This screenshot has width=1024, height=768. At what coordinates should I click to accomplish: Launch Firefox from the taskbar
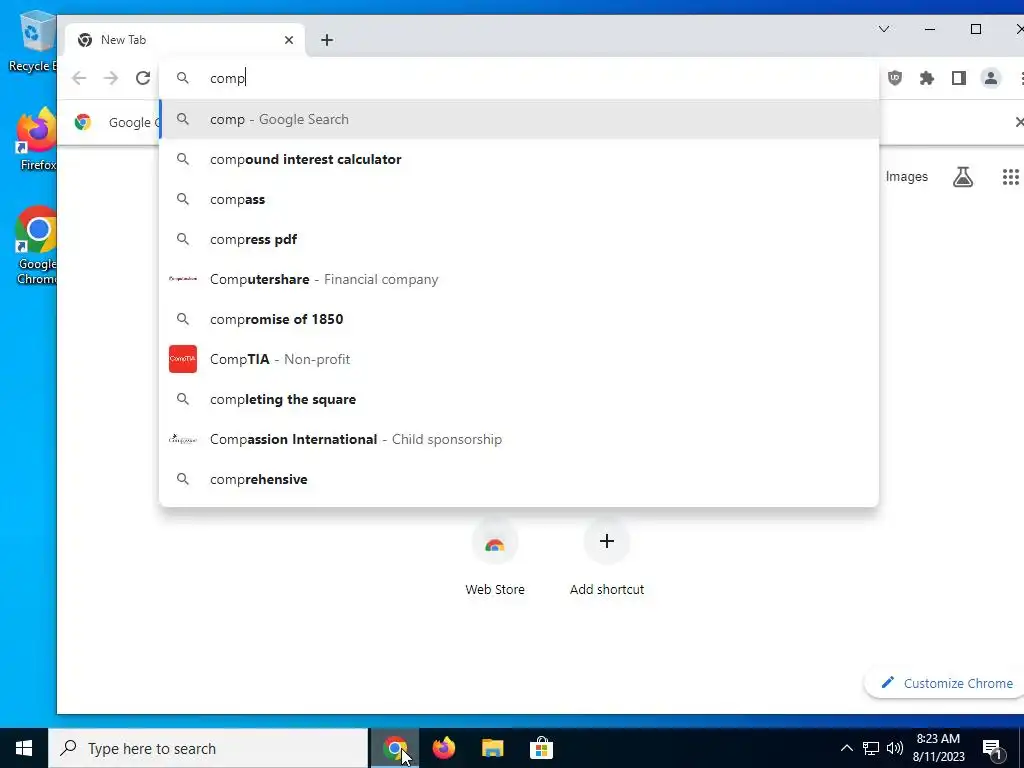pyautogui.click(x=443, y=748)
